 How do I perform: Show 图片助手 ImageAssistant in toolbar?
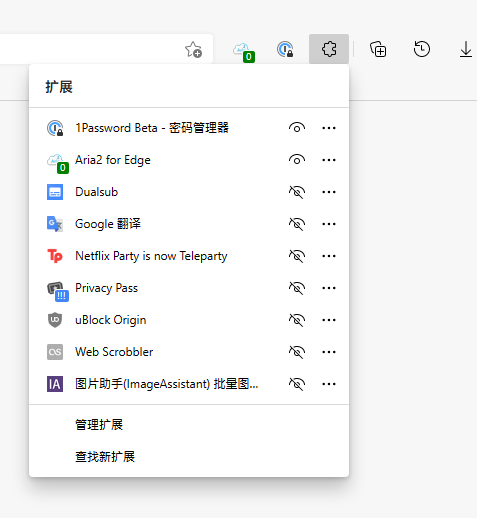(x=297, y=384)
